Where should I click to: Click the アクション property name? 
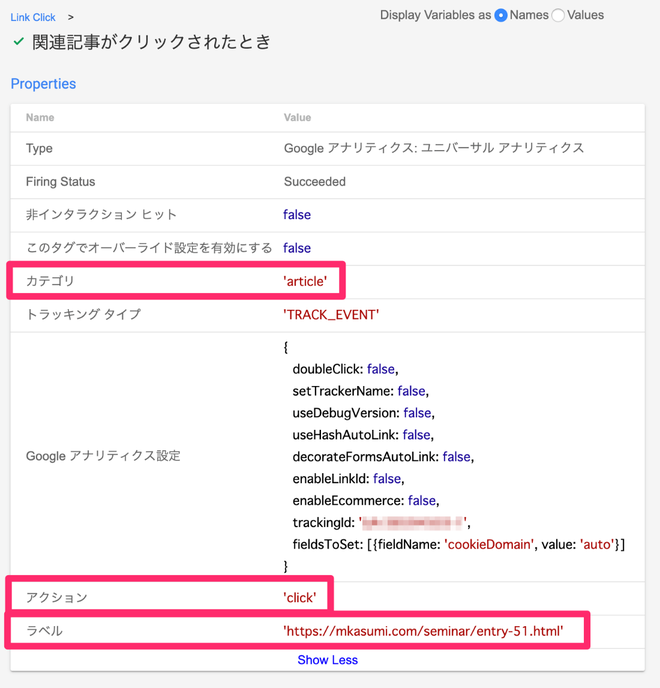[x=57, y=597]
